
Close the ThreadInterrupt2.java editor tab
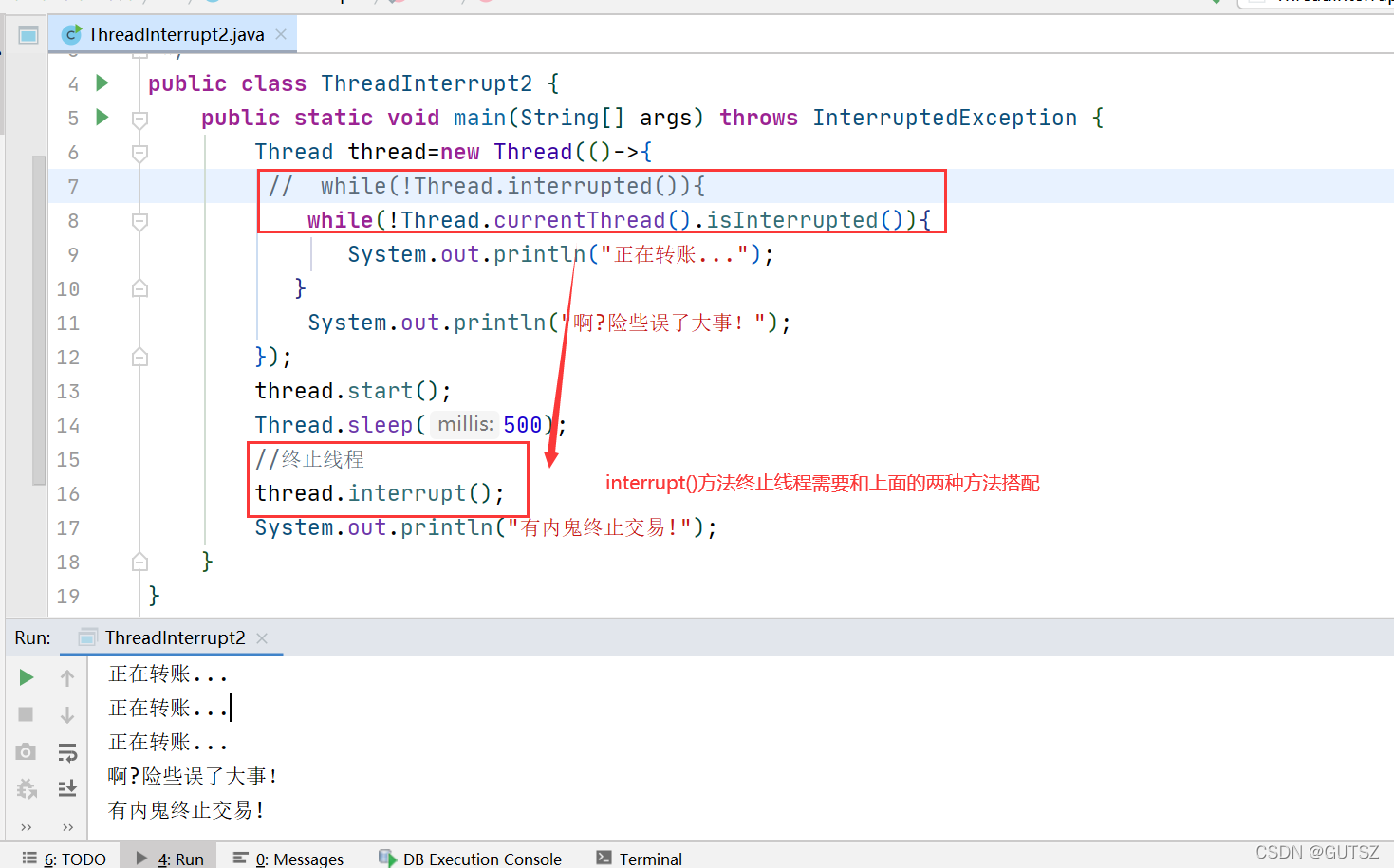coord(281,34)
